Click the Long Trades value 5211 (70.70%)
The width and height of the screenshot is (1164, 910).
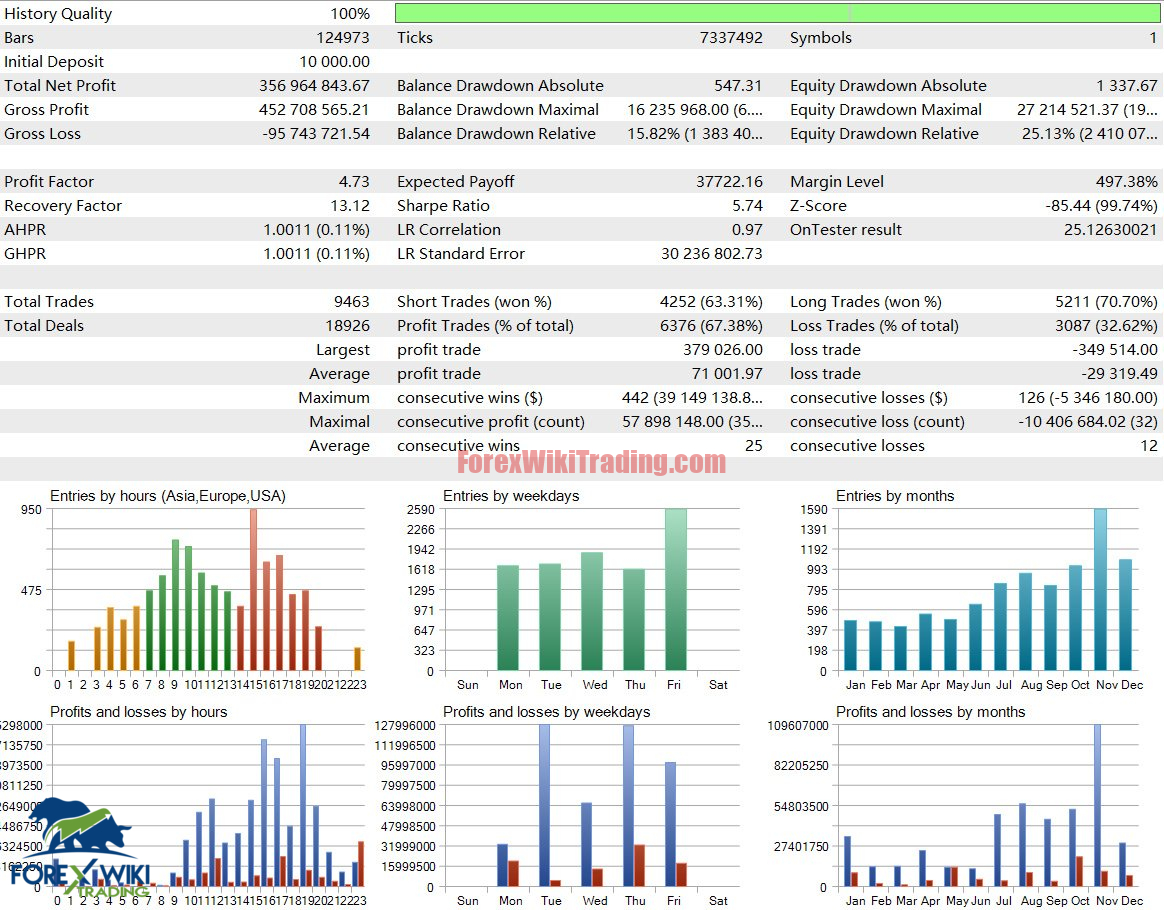pyautogui.click(x=1106, y=302)
